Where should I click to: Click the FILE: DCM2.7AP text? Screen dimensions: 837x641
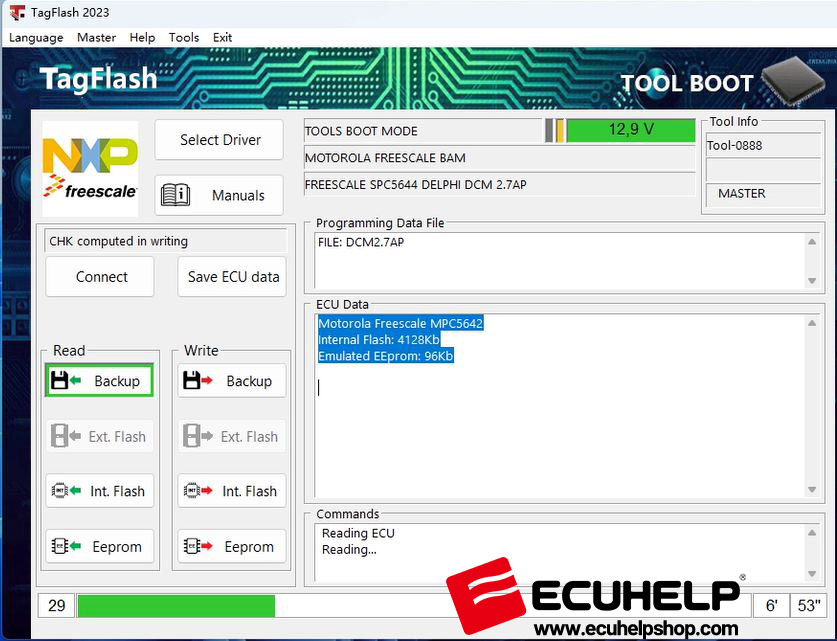[x=361, y=242]
